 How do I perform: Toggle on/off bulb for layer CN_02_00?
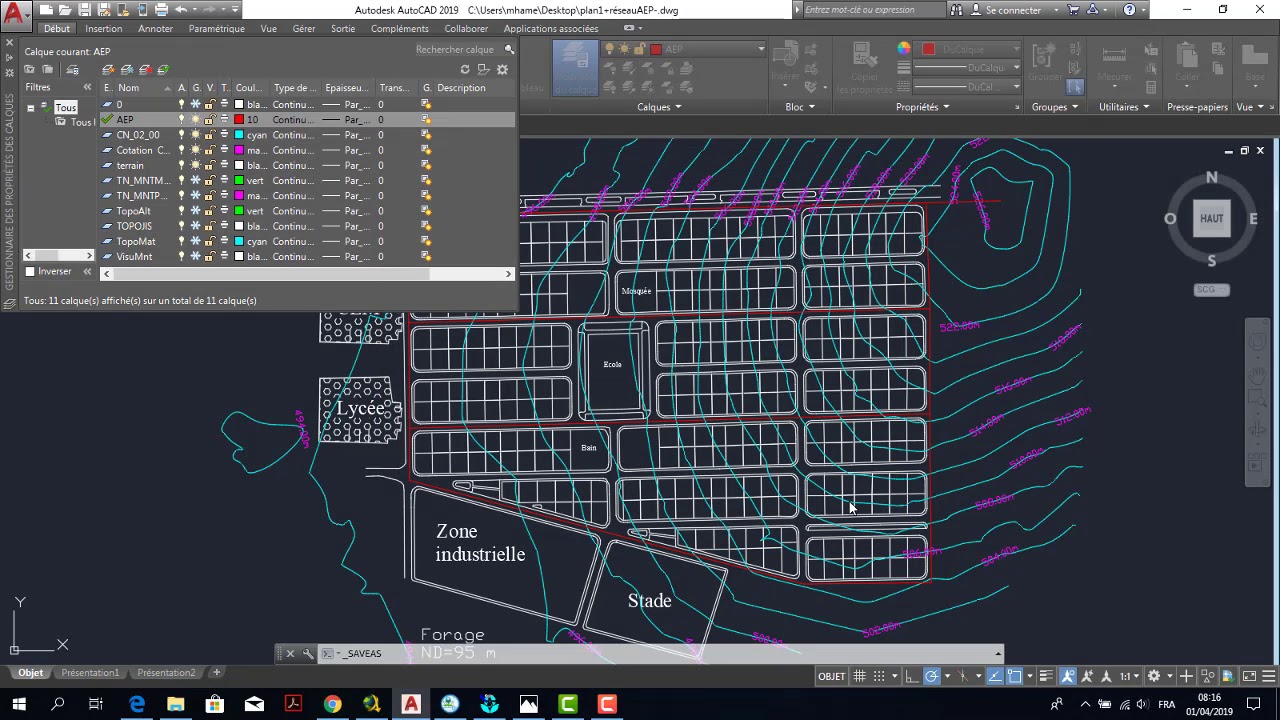[182, 135]
